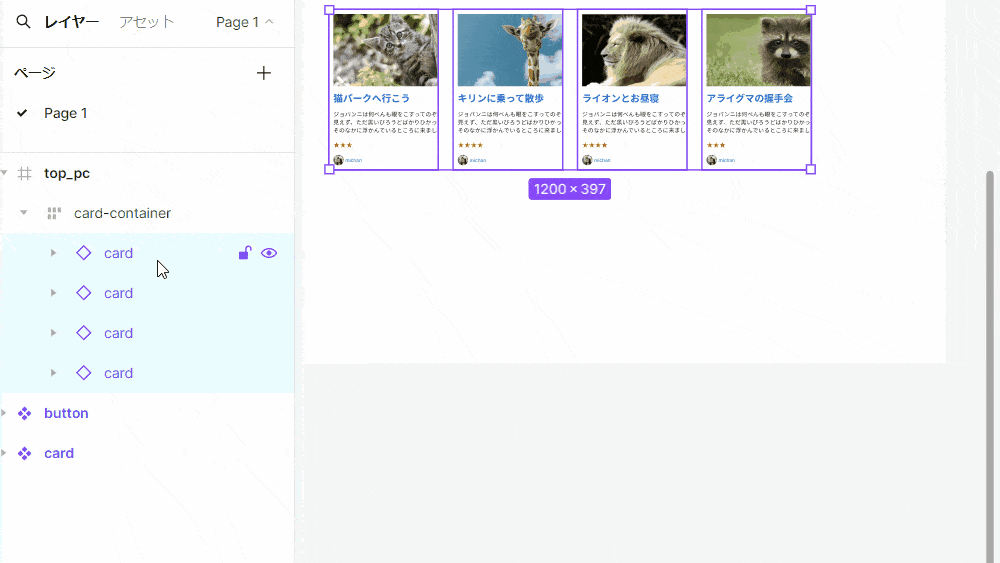Hide the first card layer with eye icon
This screenshot has height=563, width=1000.
pos(269,253)
